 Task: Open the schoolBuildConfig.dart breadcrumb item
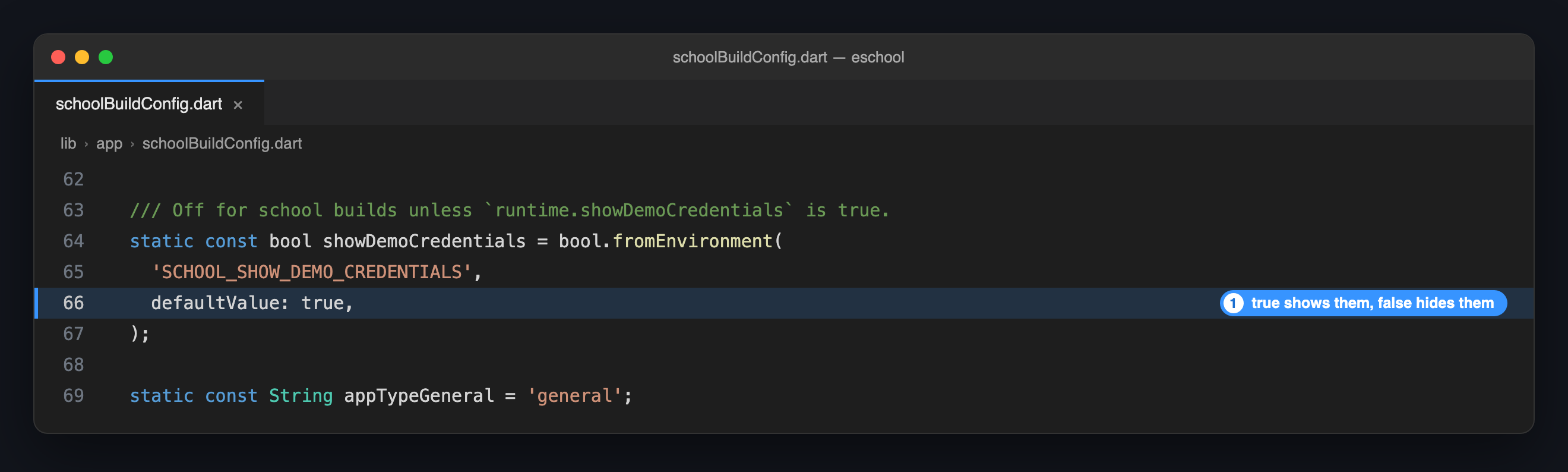222,143
